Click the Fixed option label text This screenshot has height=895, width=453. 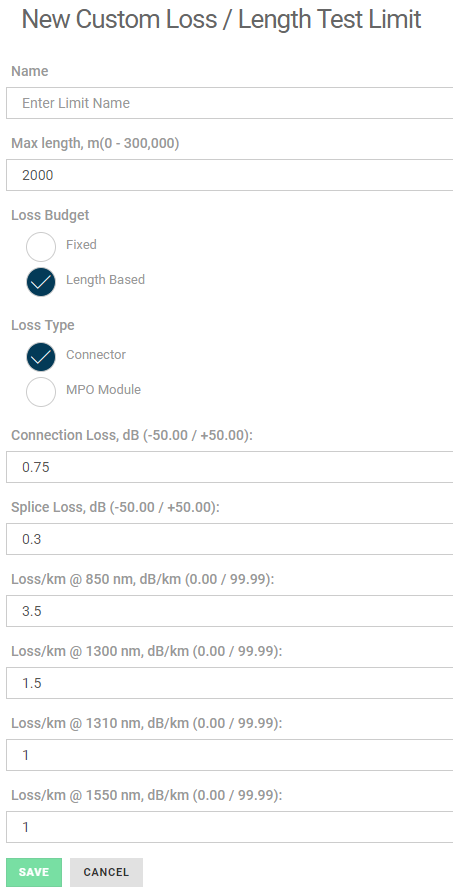[x=81, y=245]
